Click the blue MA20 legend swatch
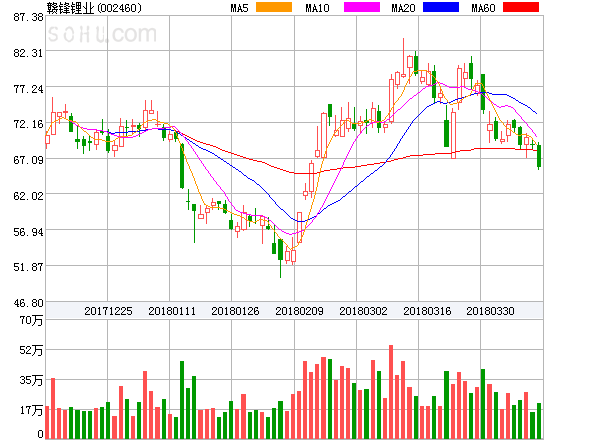 [441, 7]
